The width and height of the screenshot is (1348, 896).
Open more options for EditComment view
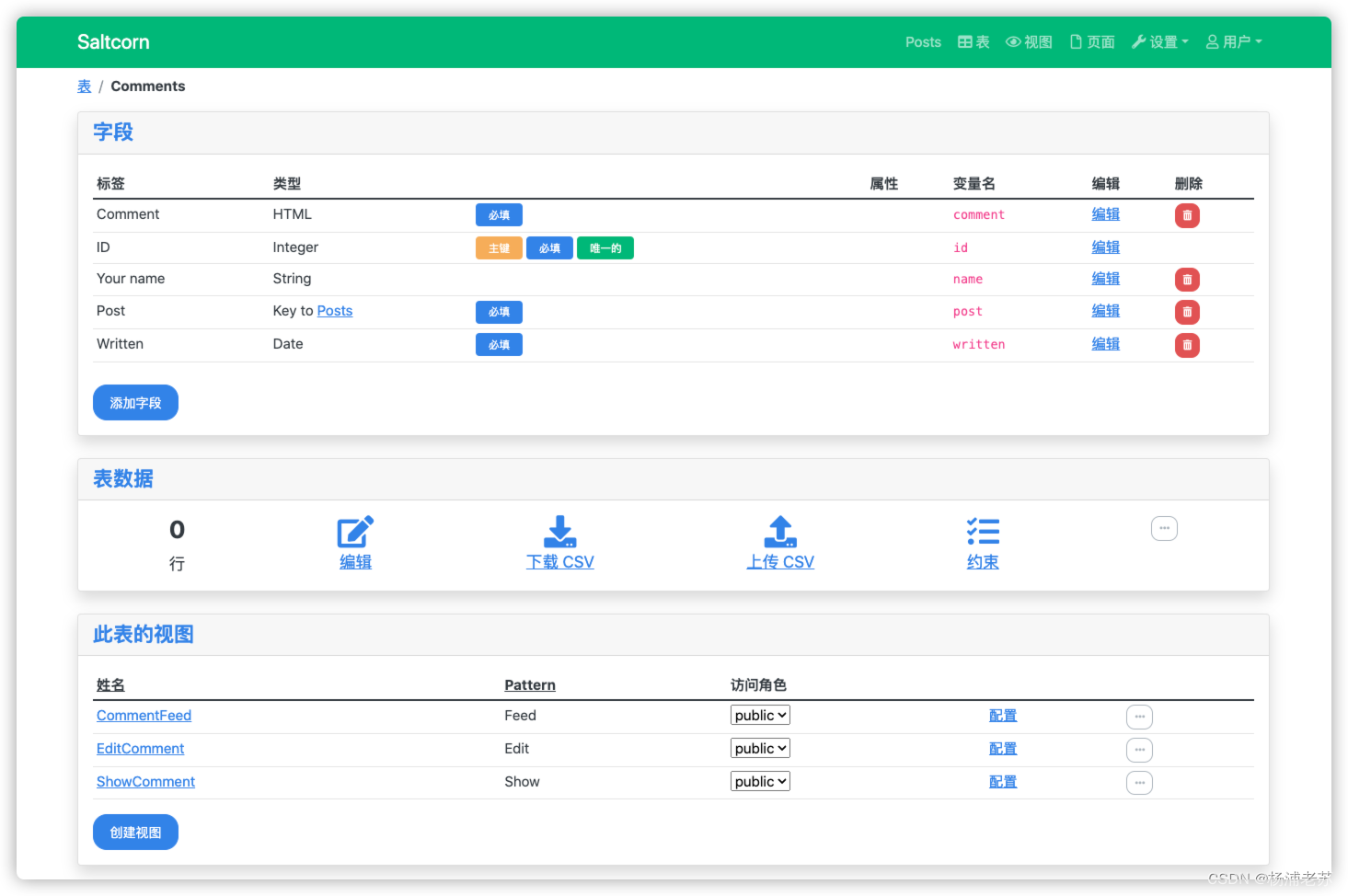coord(1139,750)
